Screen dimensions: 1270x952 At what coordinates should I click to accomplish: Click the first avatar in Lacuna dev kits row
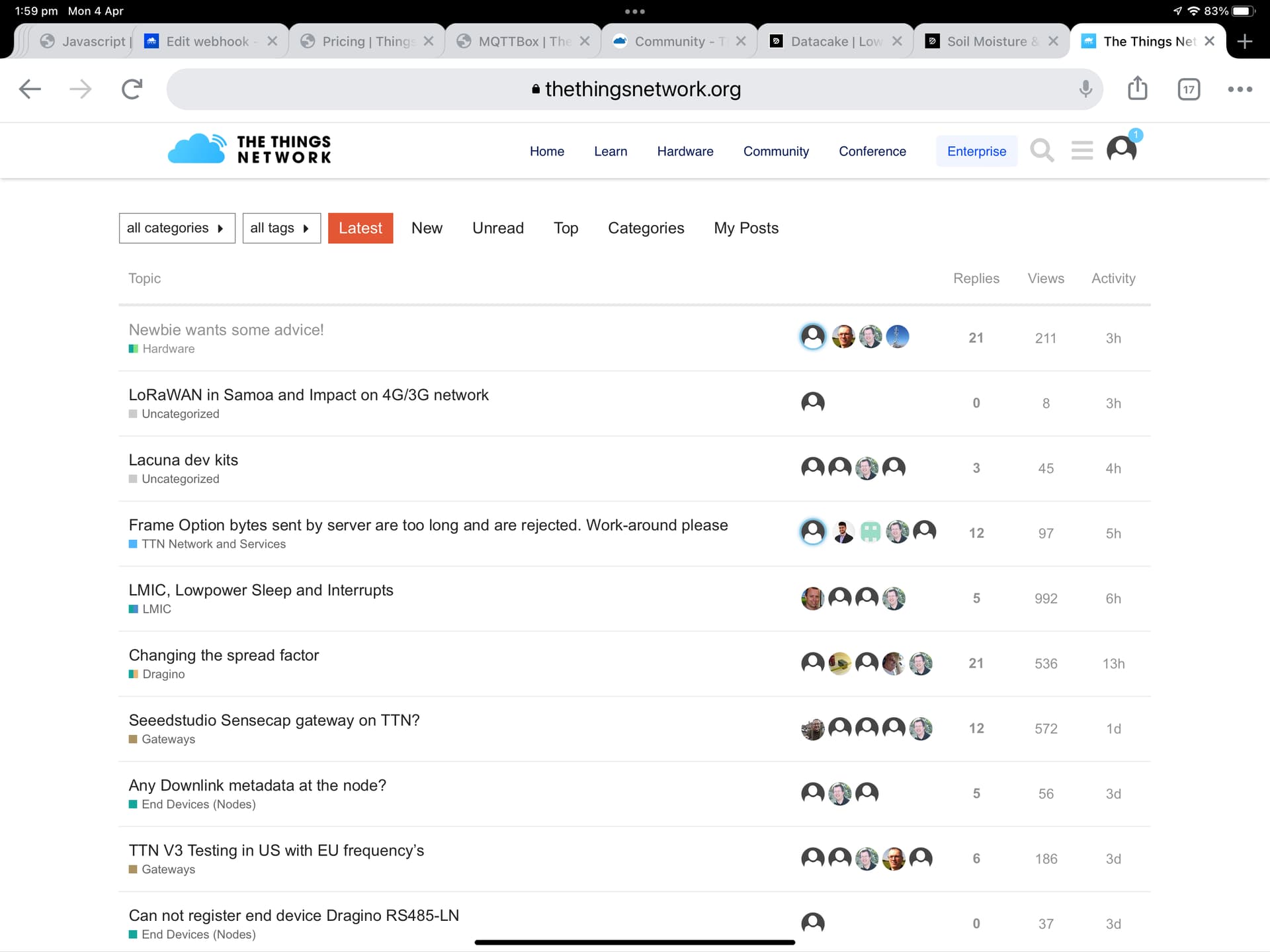(813, 468)
